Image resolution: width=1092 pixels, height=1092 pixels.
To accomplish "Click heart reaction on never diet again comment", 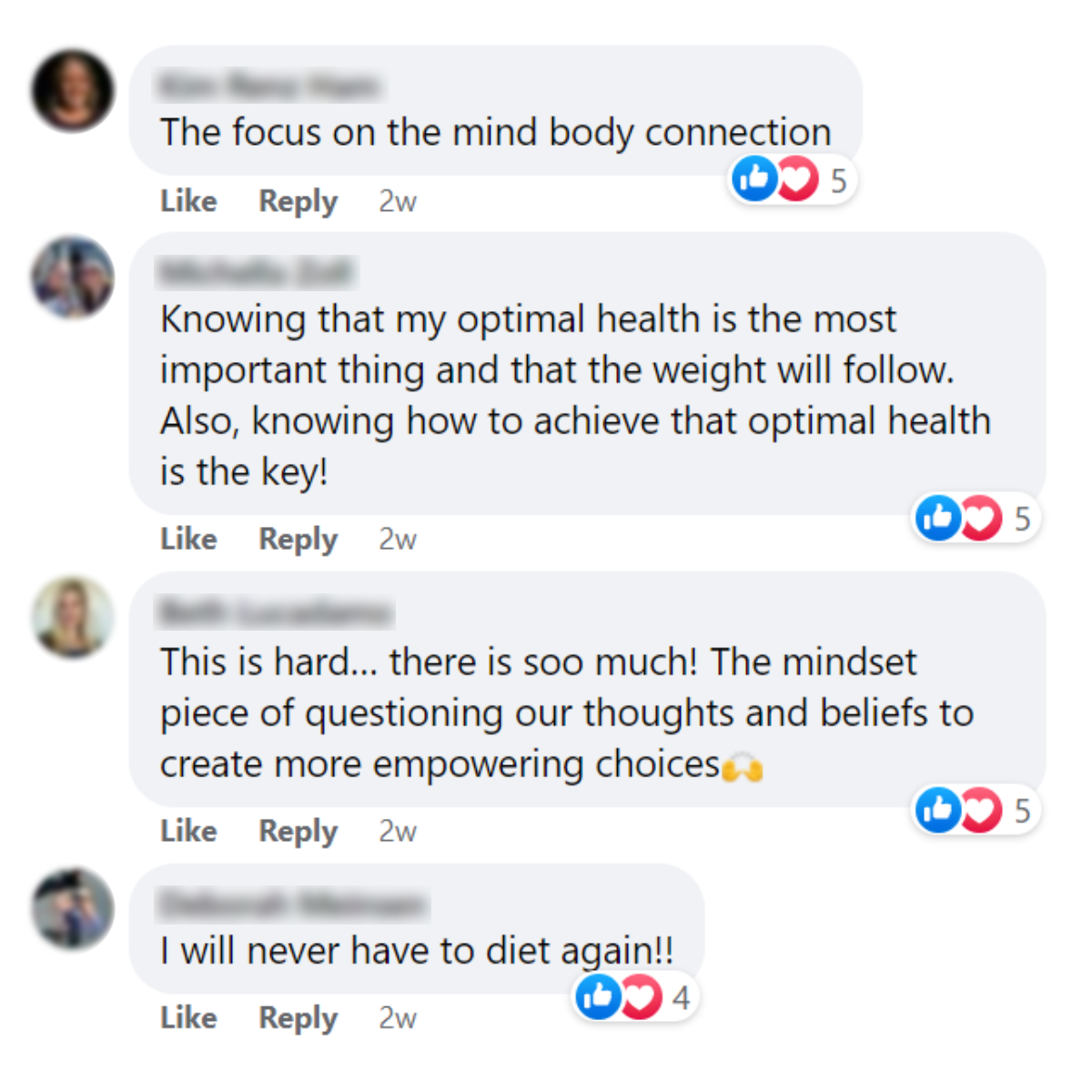I will [641, 996].
